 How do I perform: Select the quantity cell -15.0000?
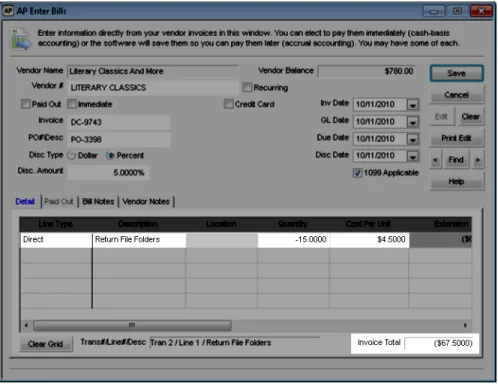293,240
